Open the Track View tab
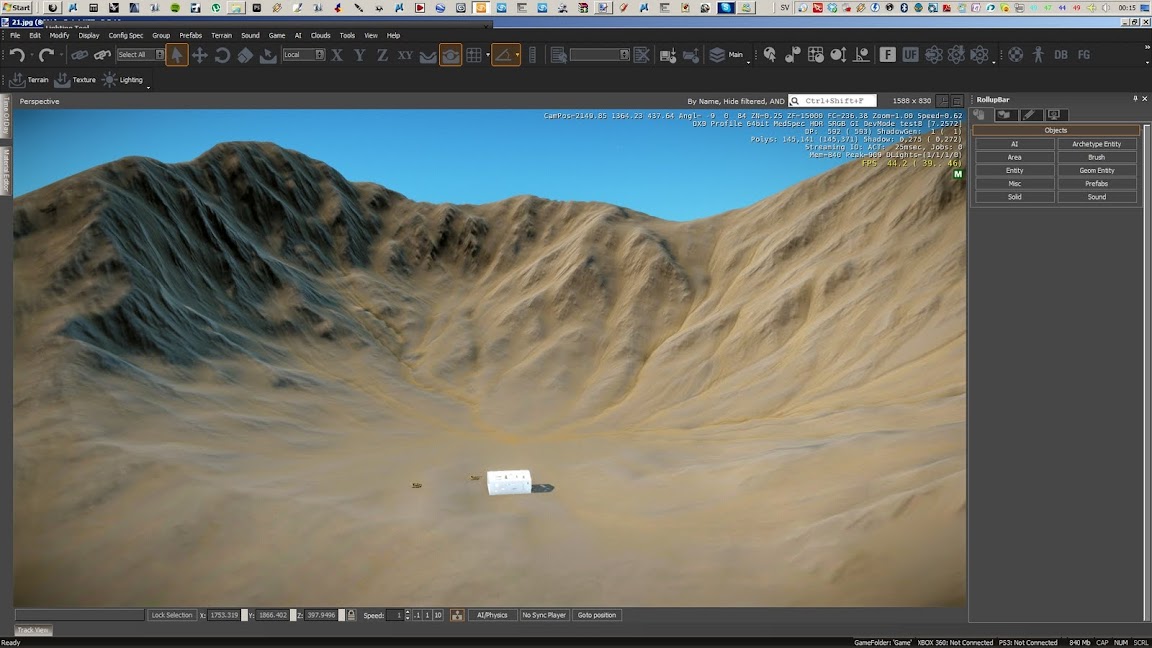 tap(32, 630)
